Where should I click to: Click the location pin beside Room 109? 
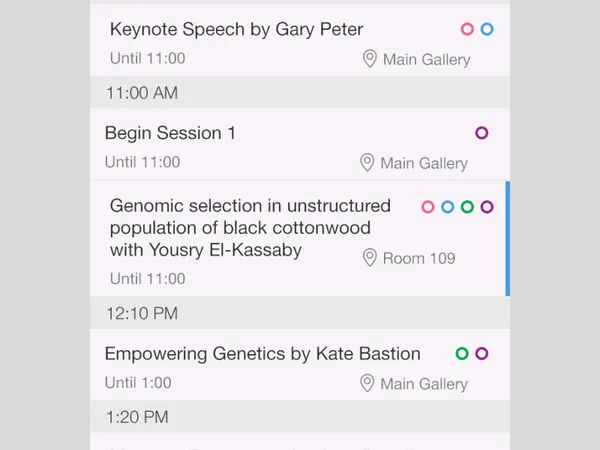tap(369, 258)
